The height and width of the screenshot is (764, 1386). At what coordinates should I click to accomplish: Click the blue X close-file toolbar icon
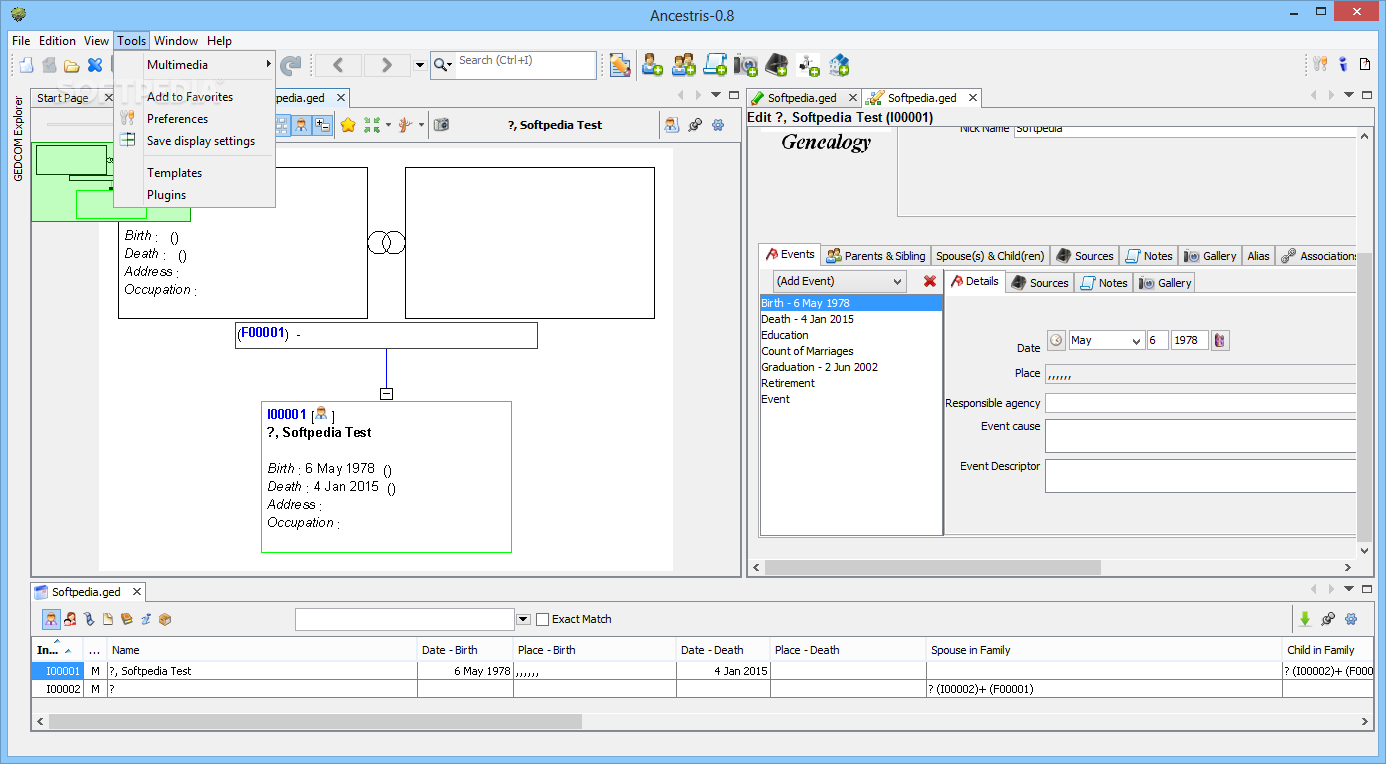pyautogui.click(x=95, y=65)
